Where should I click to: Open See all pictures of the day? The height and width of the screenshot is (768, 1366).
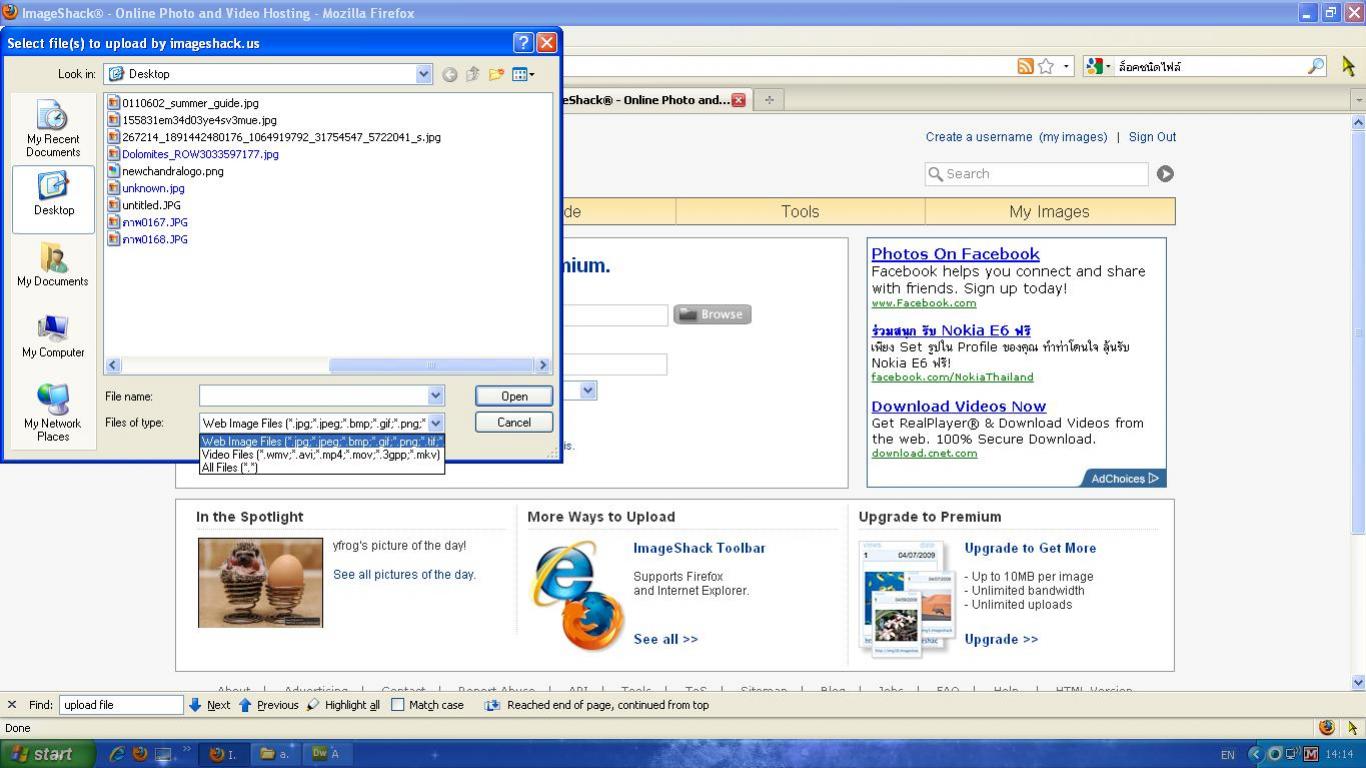[404, 575]
